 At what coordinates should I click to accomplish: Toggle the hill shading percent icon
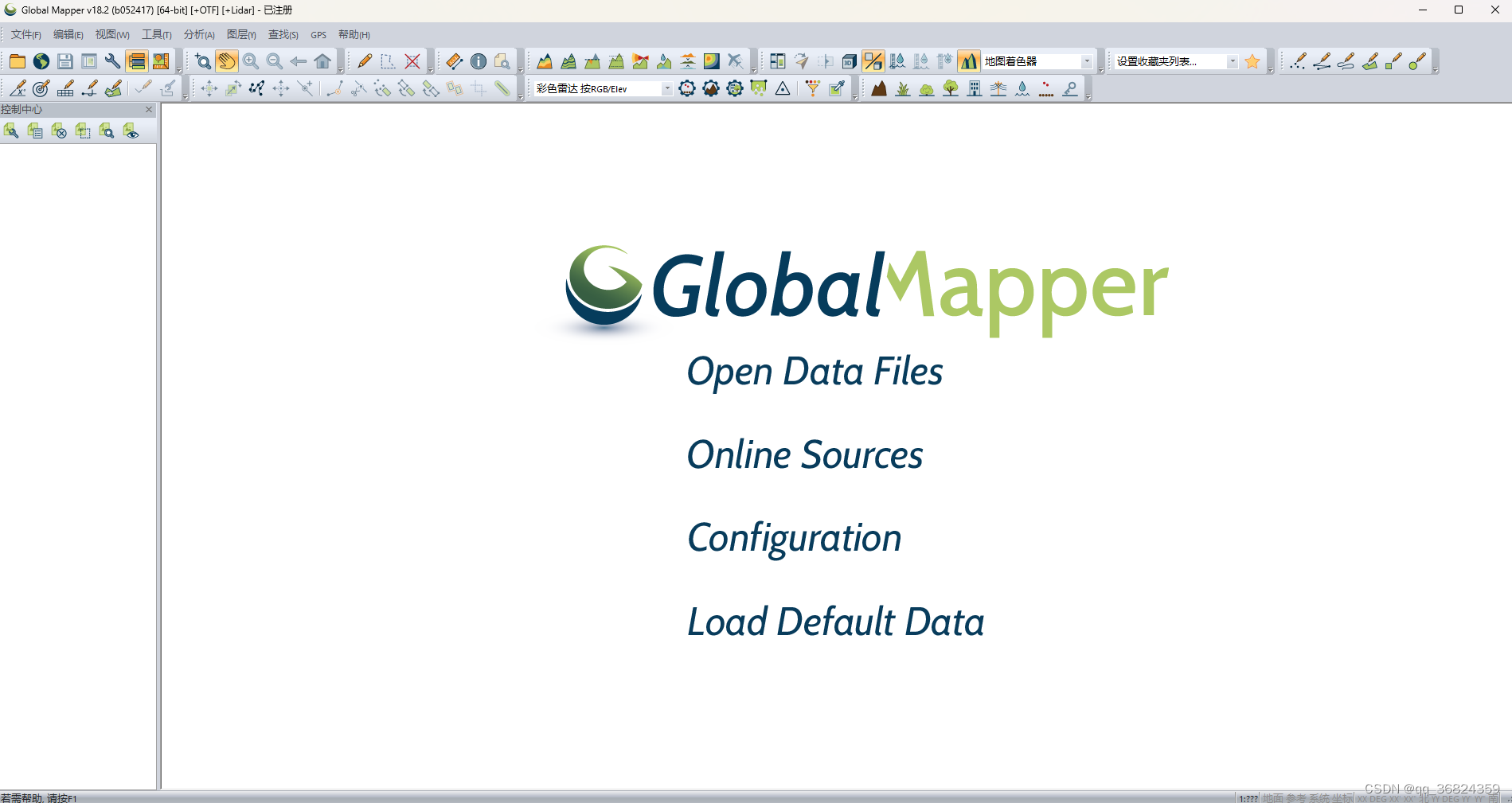pos(873,61)
